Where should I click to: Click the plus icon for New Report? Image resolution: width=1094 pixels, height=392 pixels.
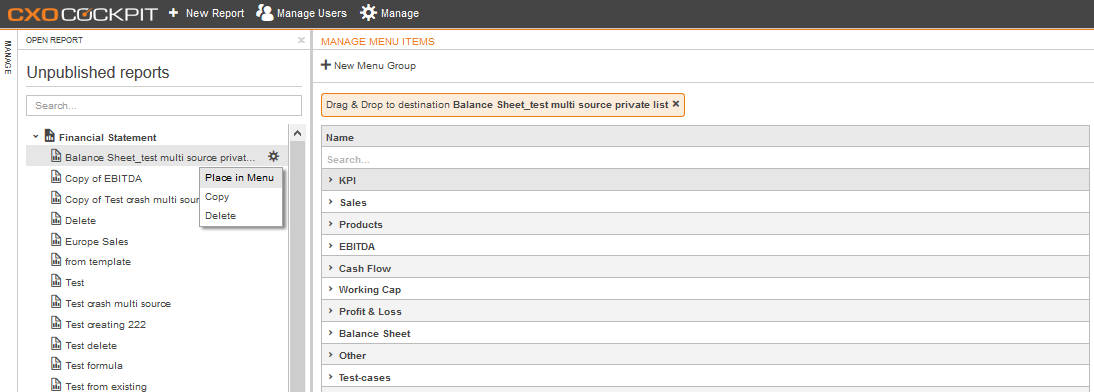pos(174,13)
